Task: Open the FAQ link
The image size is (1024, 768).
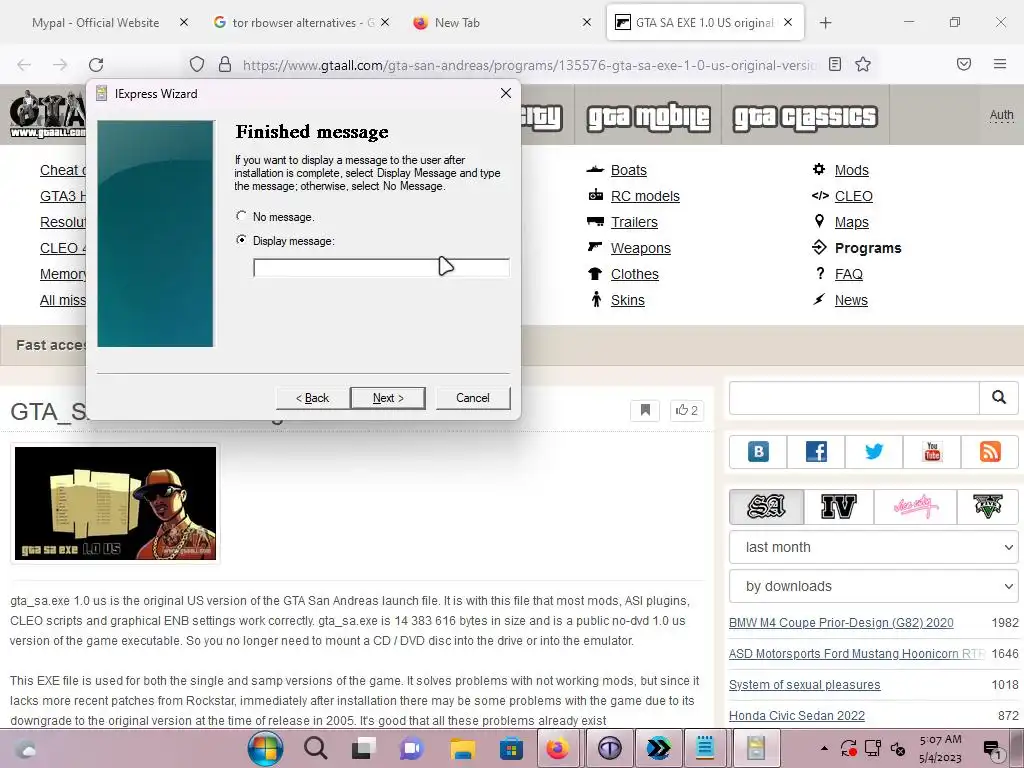Action: [848, 274]
